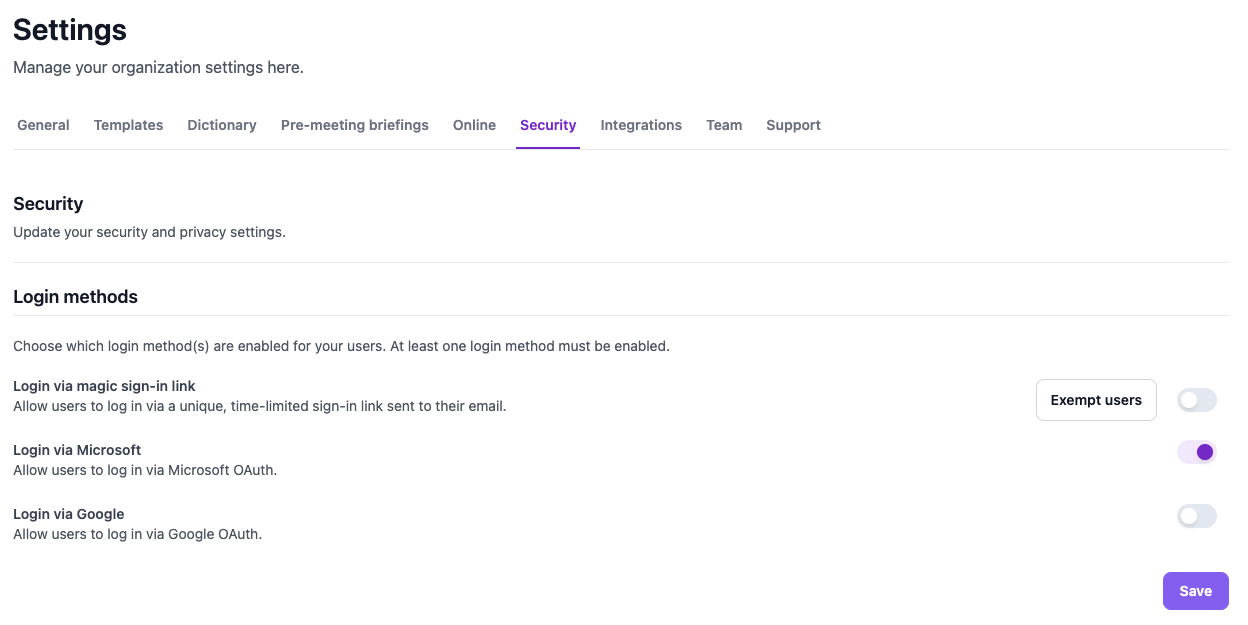Click the Login via Google label
The width and height of the screenshot is (1248, 625).
[x=69, y=514]
